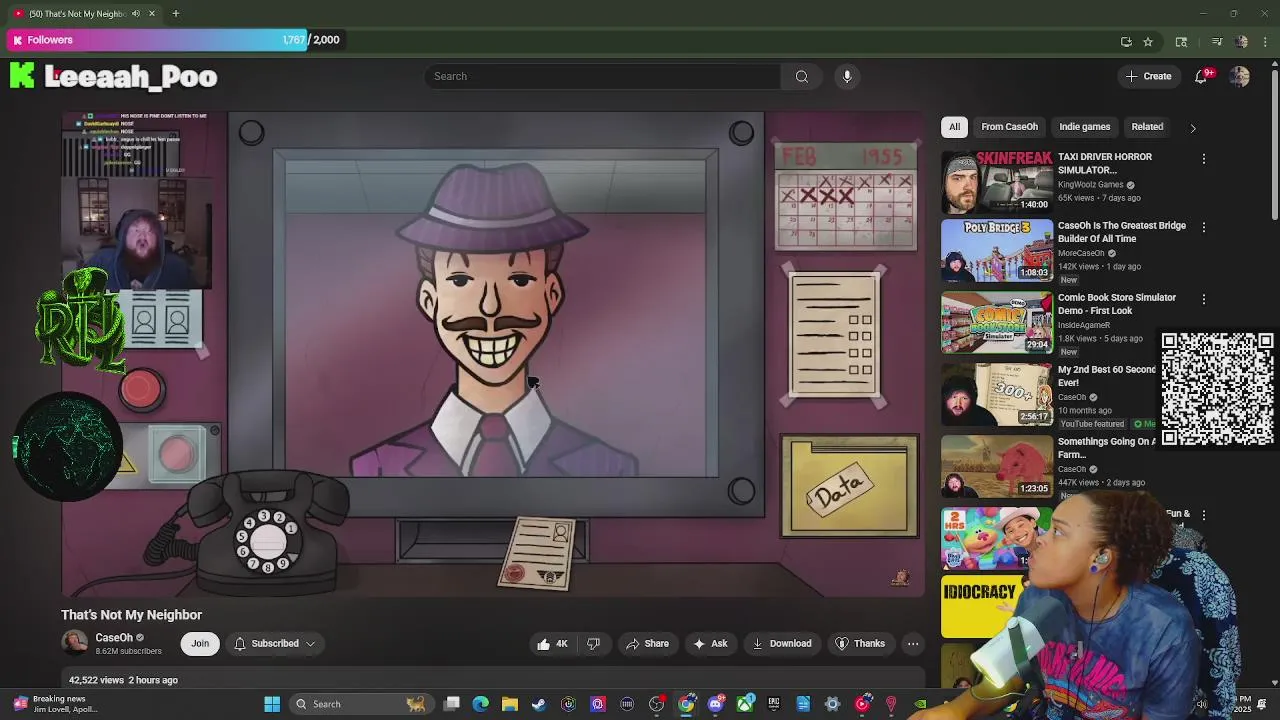The image size is (1280, 720).
Task: Click the YouTube search magnifier button
Action: click(802, 76)
